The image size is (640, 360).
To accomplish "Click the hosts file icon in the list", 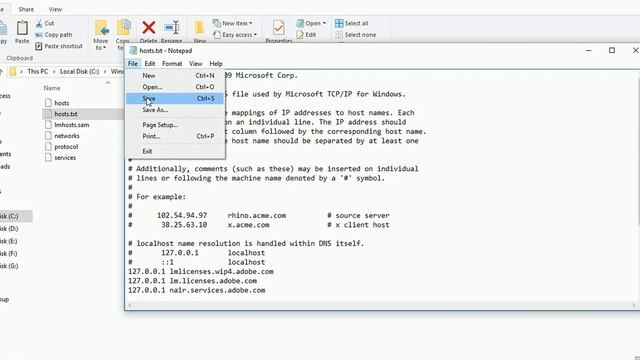I will [48, 103].
